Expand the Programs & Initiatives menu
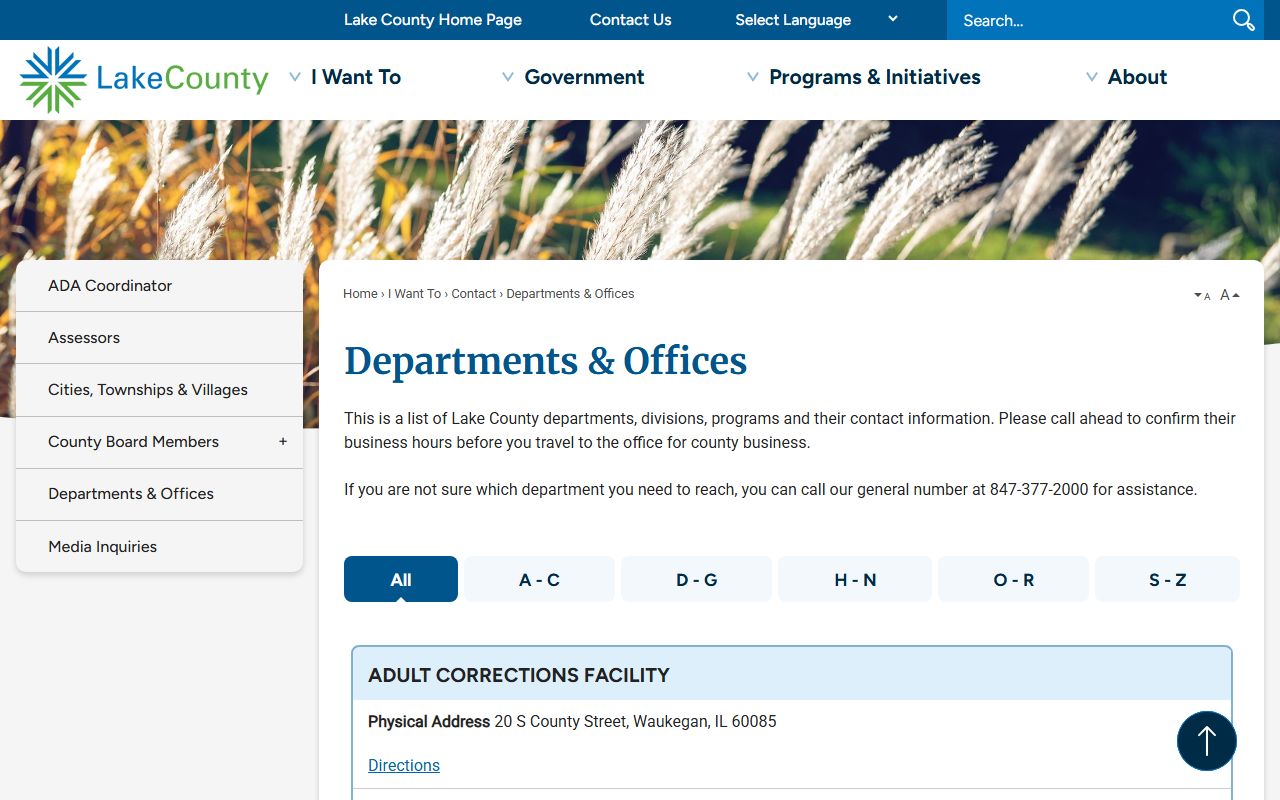The image size is (1280, 800). 864,77
